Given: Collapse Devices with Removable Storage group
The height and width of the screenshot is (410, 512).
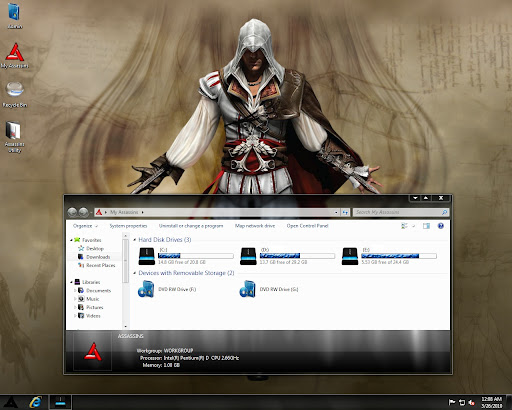Looking at the screenshot, I should click(135, 273).
